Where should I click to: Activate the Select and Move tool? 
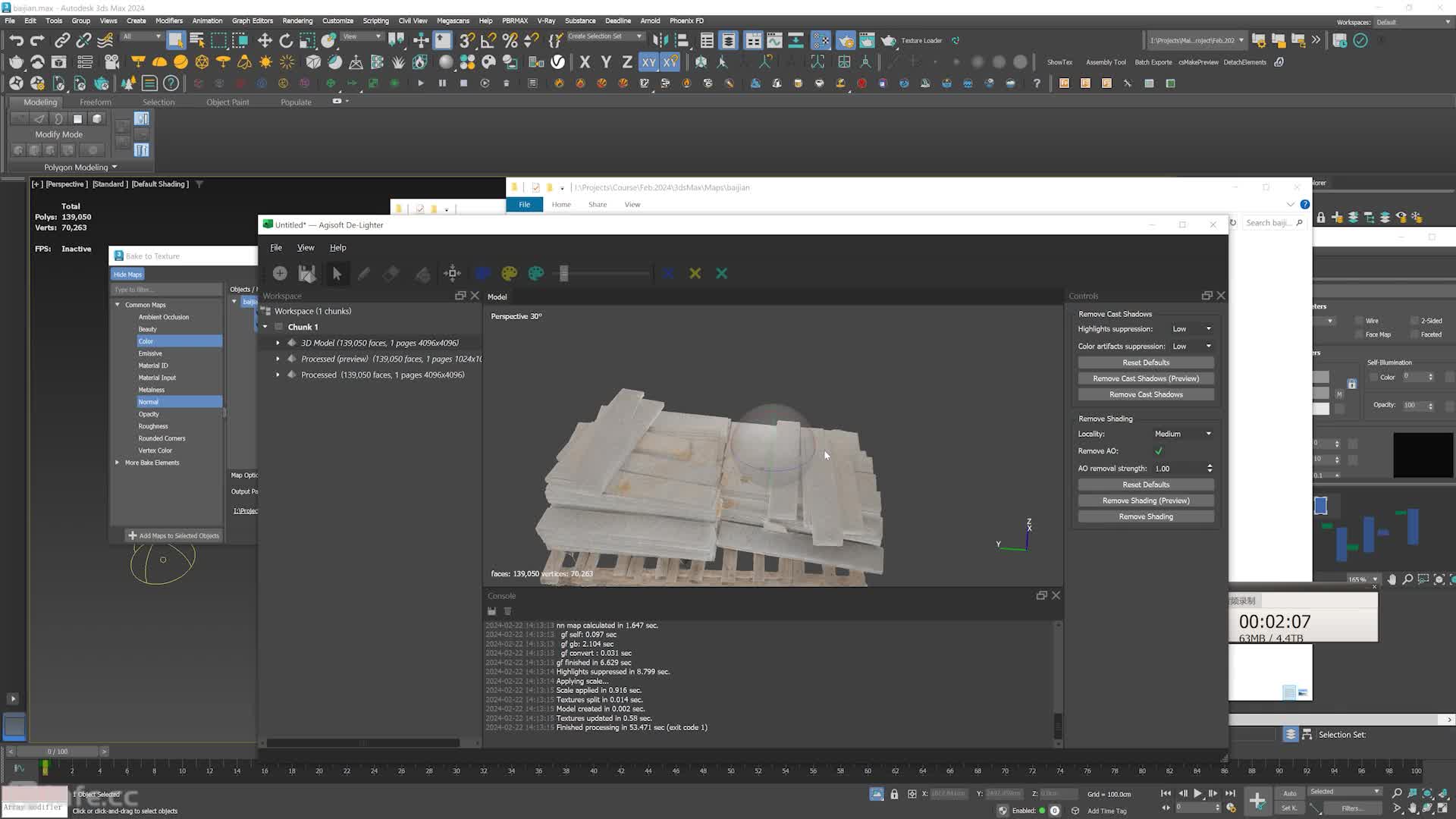[265, 40]
